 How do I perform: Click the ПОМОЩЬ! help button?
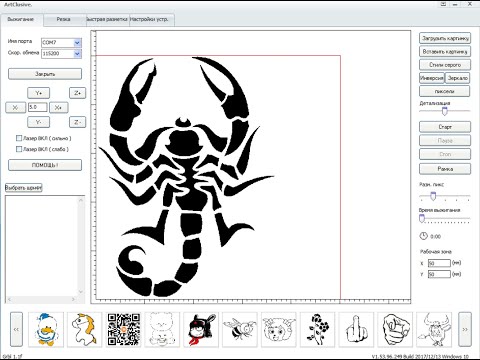point(45,165)
